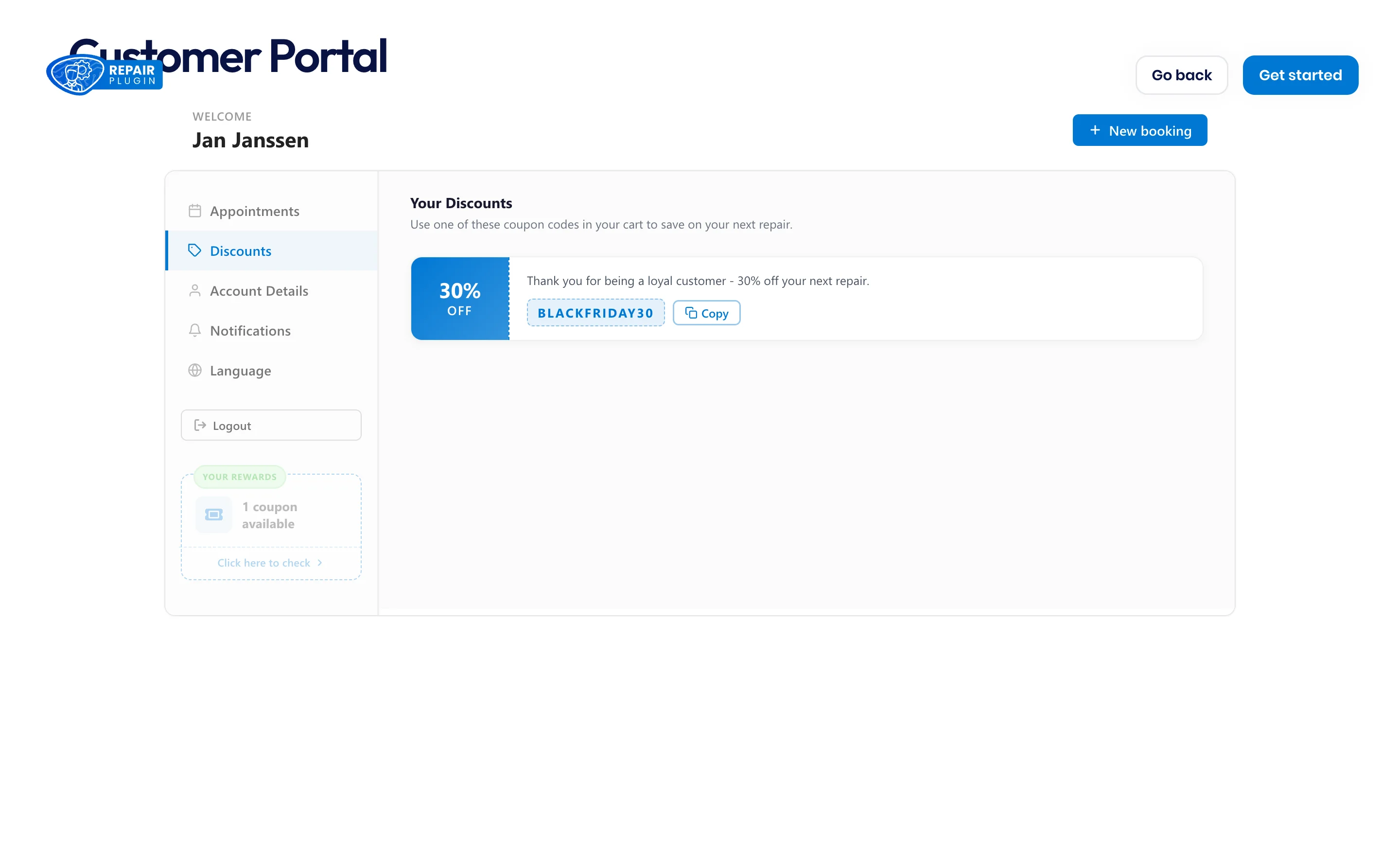1400x854 pixels.
Task: Click the Appointments calendar icon
Action: (x=195, y=211)
